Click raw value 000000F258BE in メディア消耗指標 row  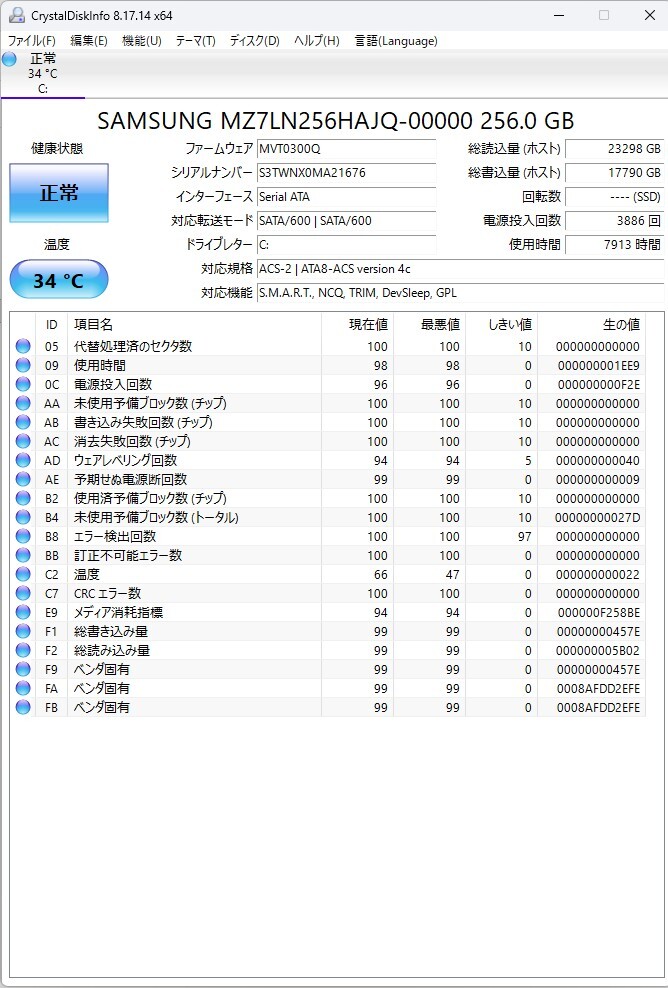[598, 612]
